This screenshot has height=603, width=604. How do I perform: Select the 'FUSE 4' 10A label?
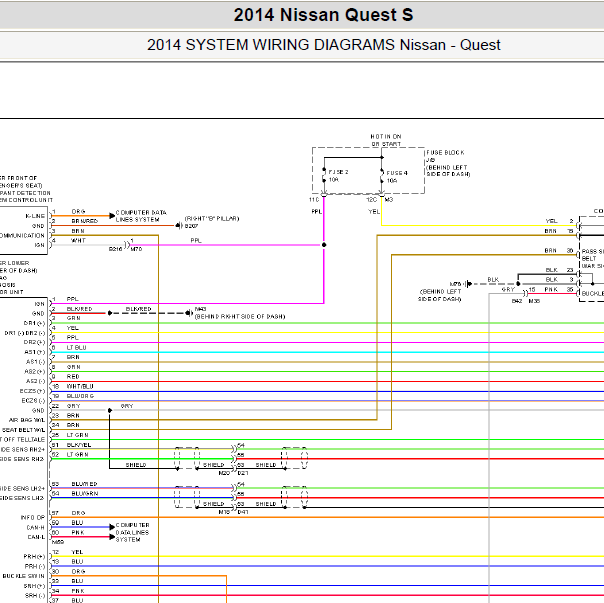(x=397, y=177)
